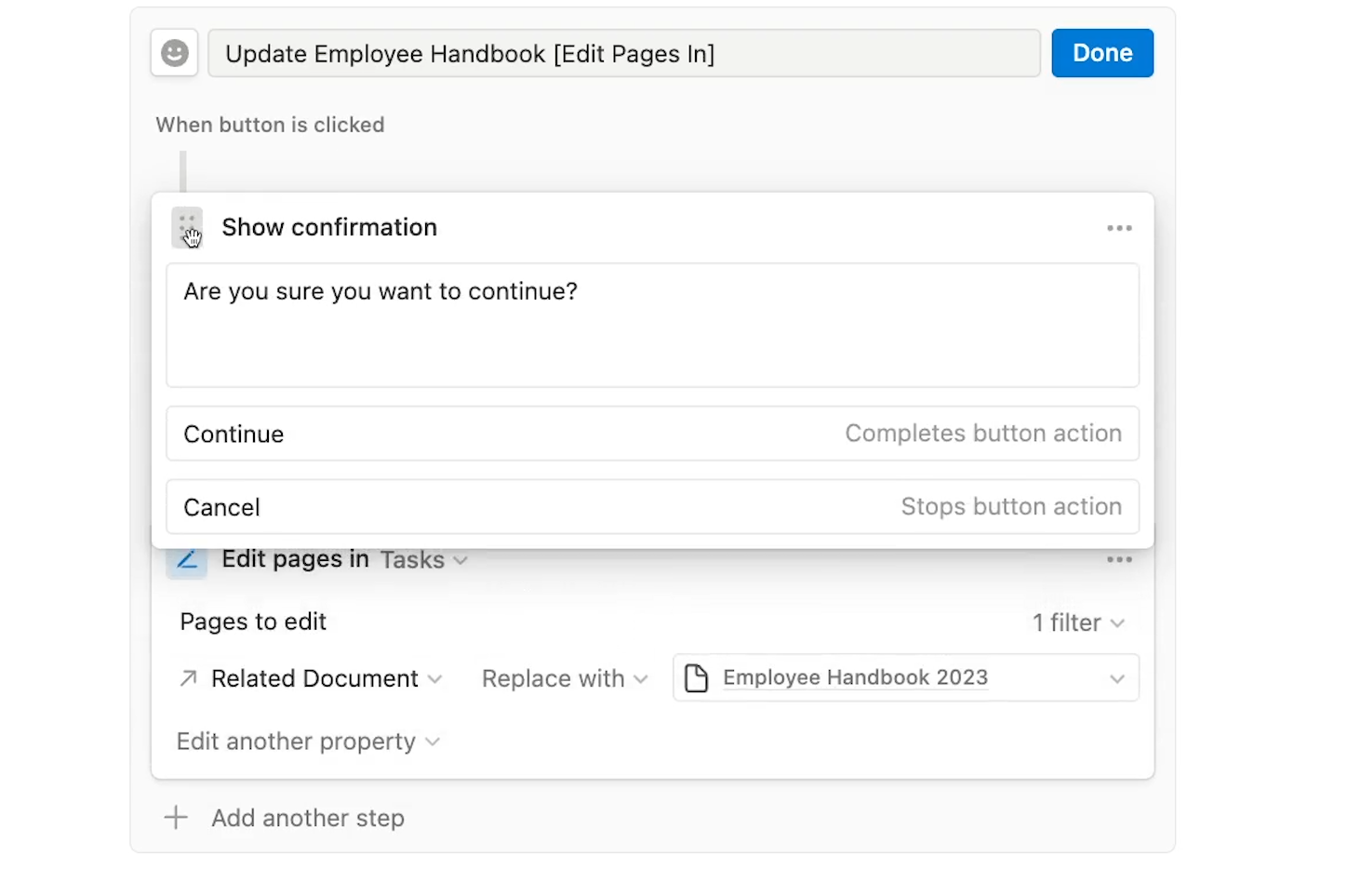The image size is (1348, 896).
Task: Click the "Show confirmation" step title
Action: 329,227
